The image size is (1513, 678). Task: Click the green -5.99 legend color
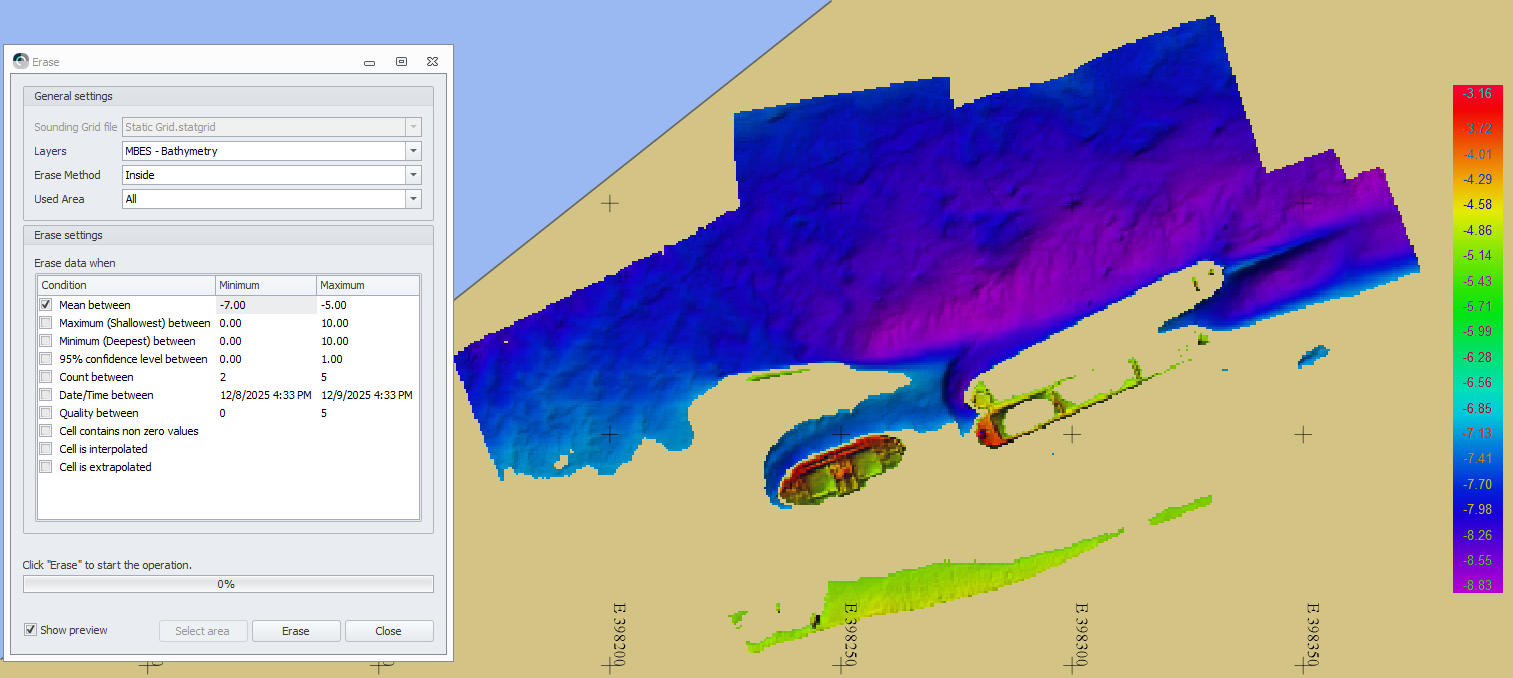[x=1477, y=331]
